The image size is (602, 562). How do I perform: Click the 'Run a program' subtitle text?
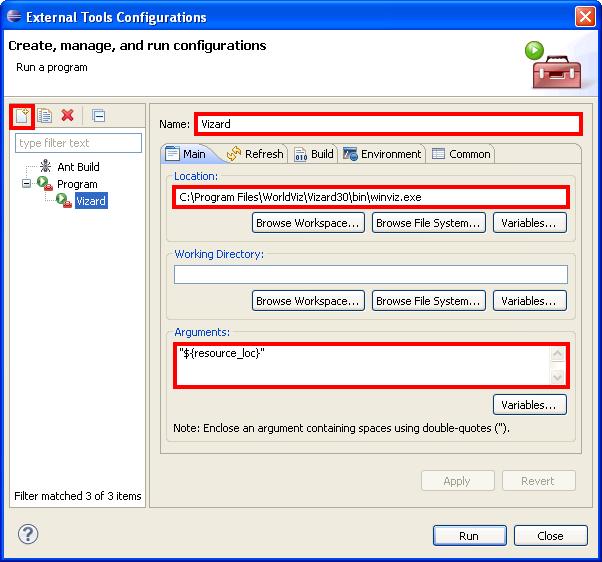click(52, 68)
